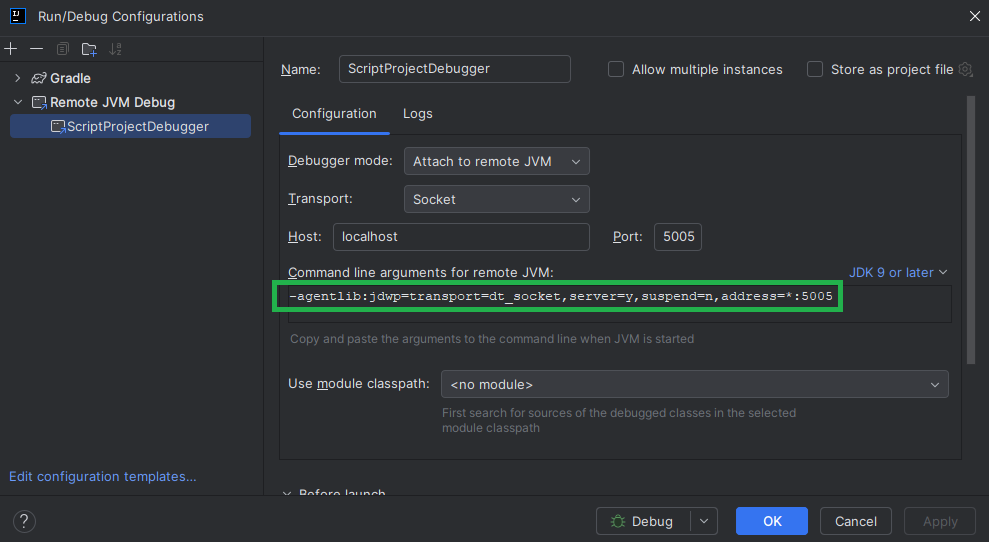Click the Host input field

coord(461,237)
